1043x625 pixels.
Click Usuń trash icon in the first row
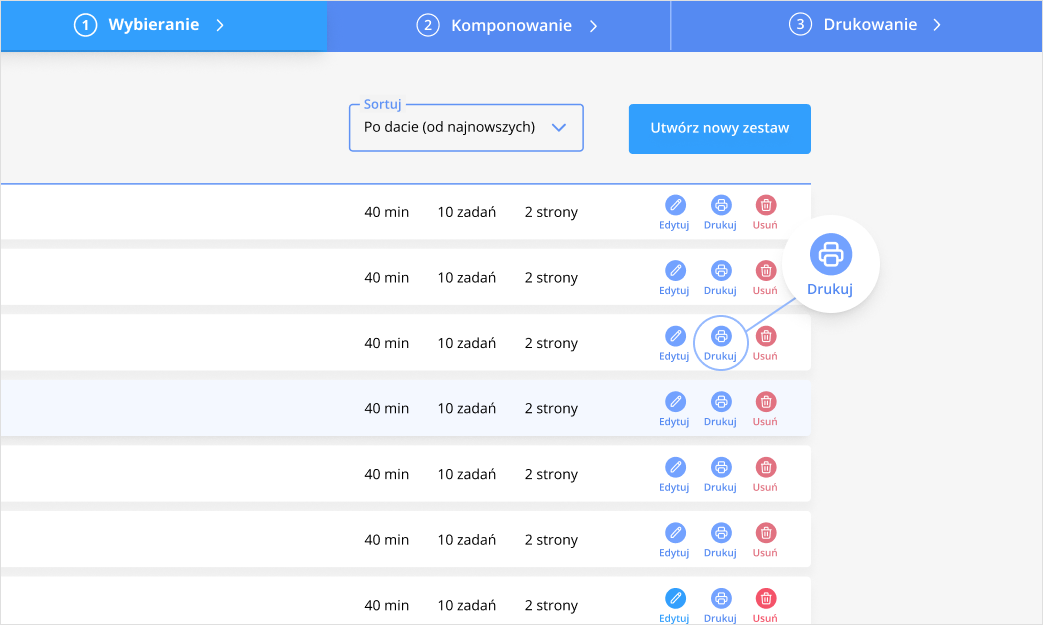click(x=766, y=205)
